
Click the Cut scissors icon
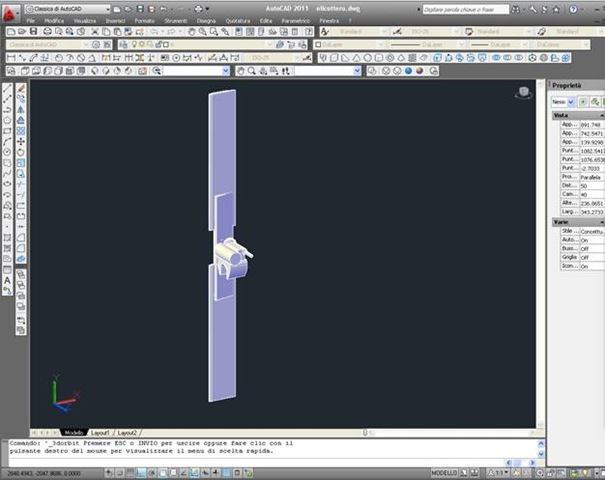click(x=95, y=32)
